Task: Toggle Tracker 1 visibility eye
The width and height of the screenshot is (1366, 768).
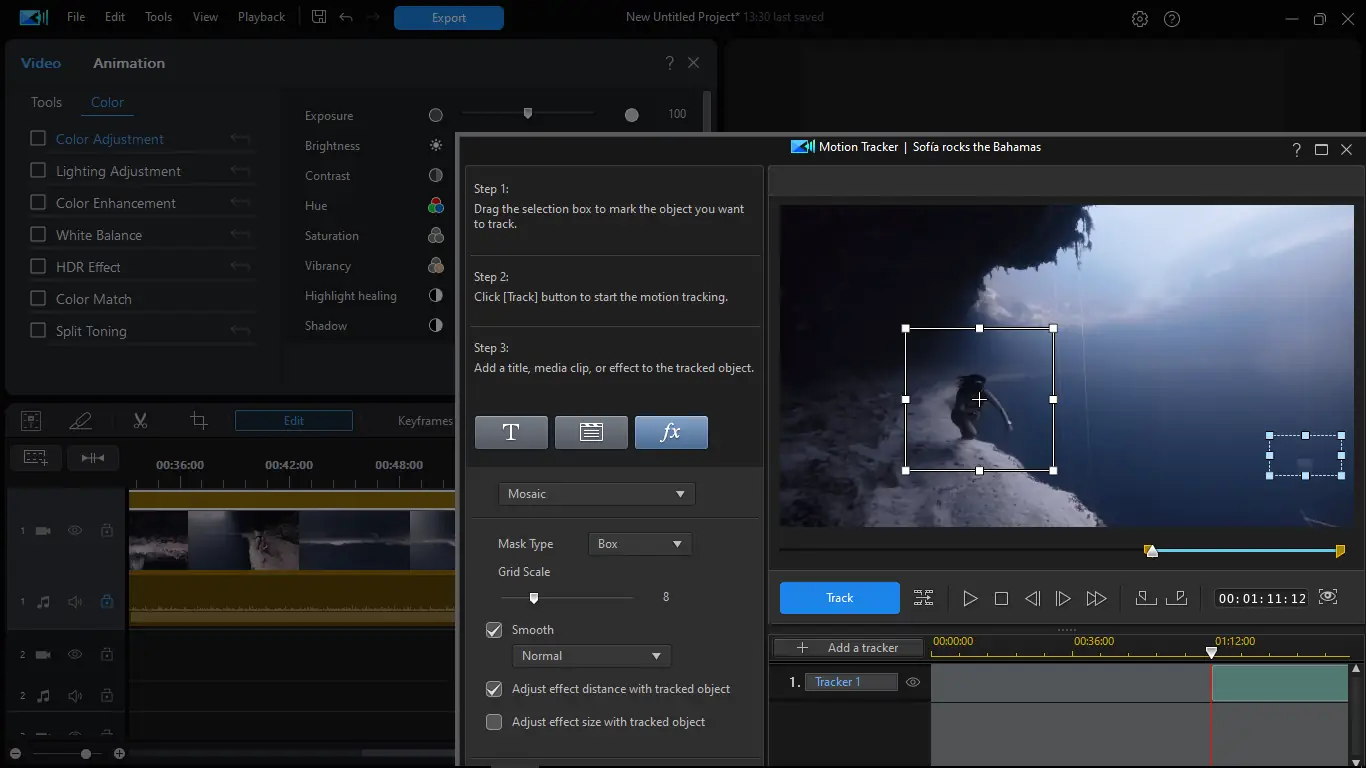Action: point(912,682)
